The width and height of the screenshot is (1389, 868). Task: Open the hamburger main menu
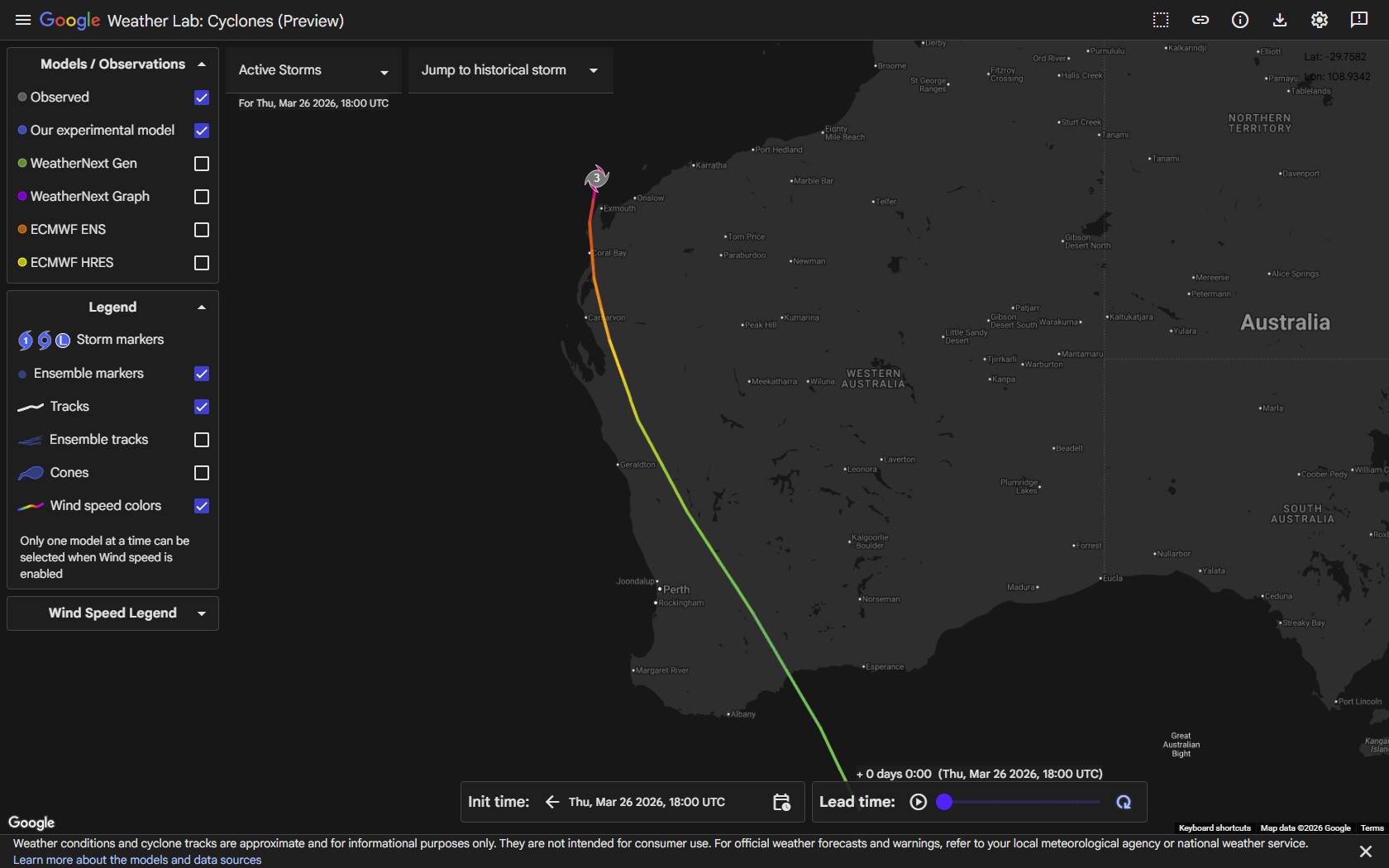tap(23, 20)
